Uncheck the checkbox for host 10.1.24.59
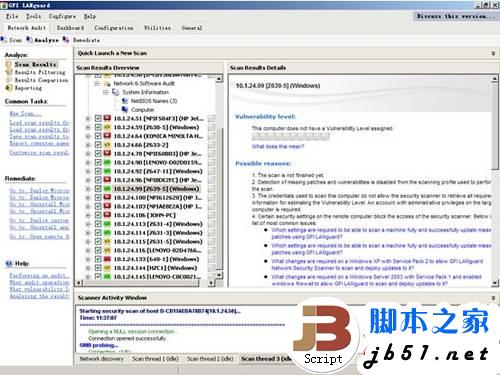This screenshot has width=500, height=375. click(98, 127)
